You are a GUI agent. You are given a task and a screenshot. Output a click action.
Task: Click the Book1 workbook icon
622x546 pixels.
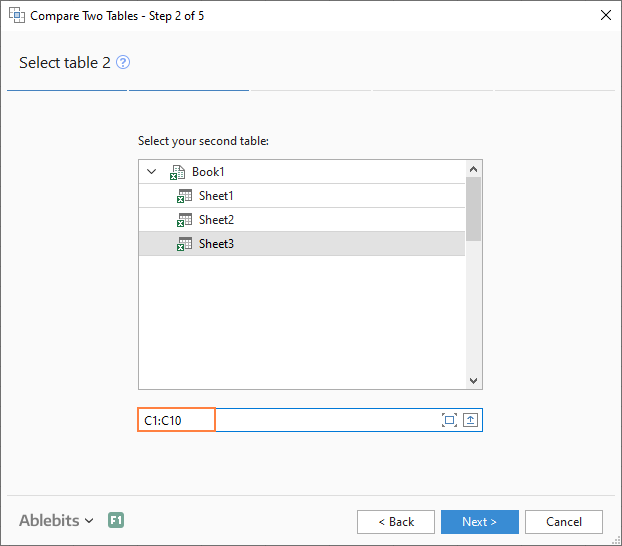pyautogui.click(x=178, y=172)
